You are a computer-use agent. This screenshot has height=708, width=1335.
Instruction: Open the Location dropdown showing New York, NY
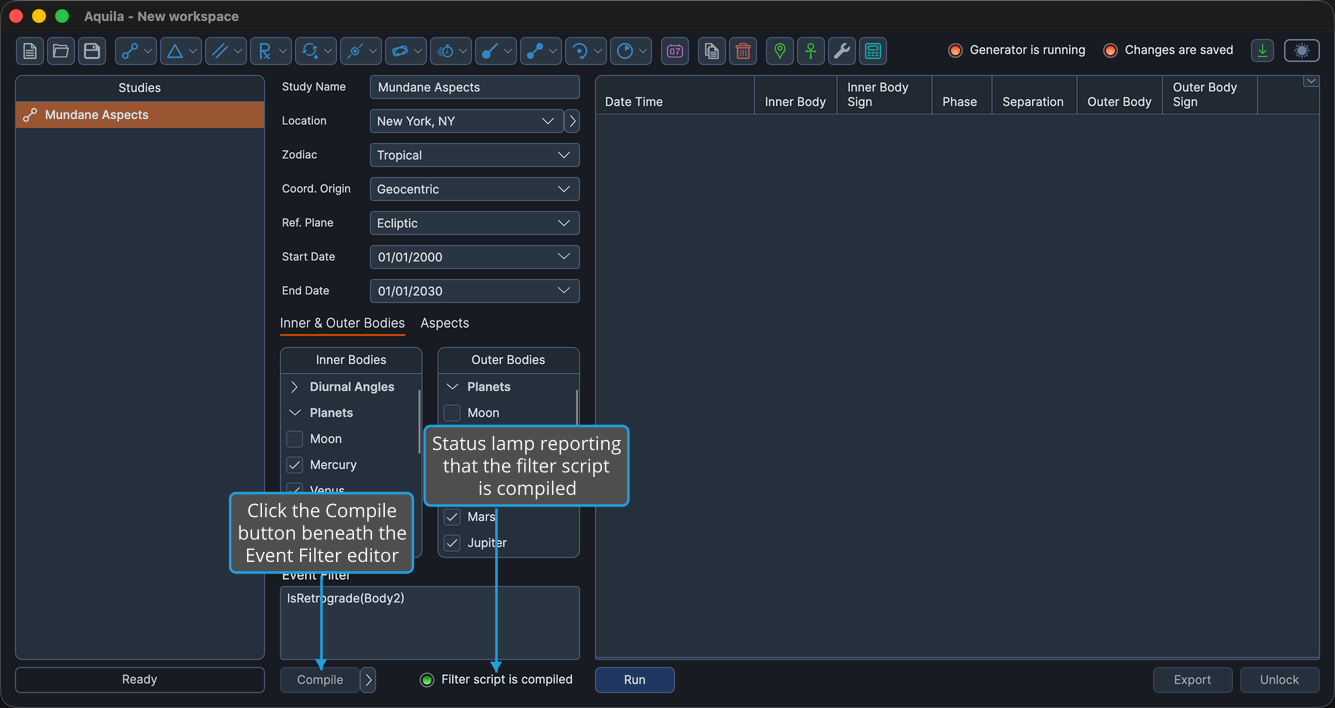(x=466, y=121)
